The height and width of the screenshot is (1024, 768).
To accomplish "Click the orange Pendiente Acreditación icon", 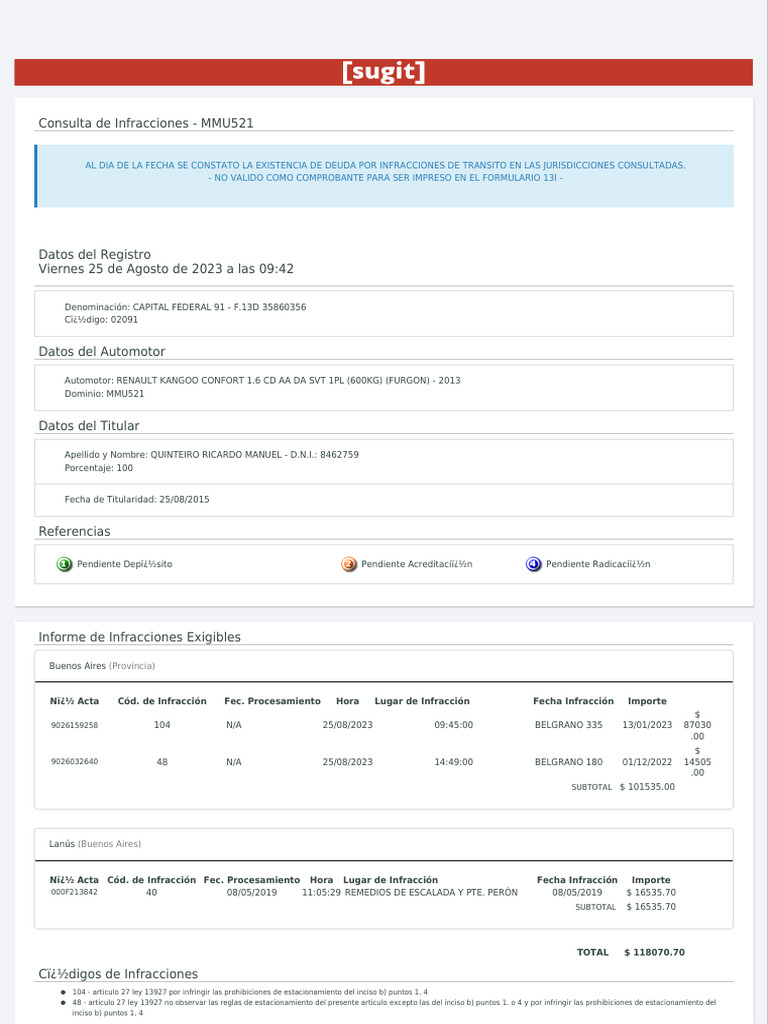I will (349, 564).
